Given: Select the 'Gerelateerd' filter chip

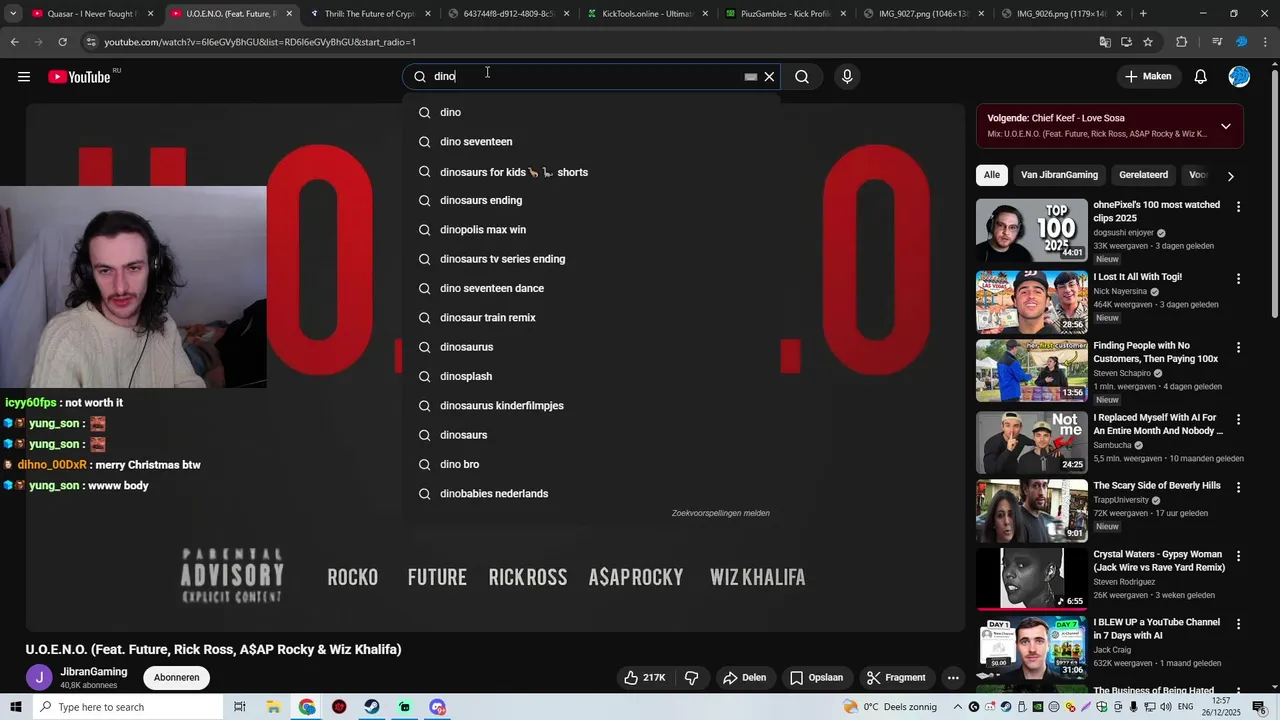Looking at the screenshot, I should (x=1143, y=175).
